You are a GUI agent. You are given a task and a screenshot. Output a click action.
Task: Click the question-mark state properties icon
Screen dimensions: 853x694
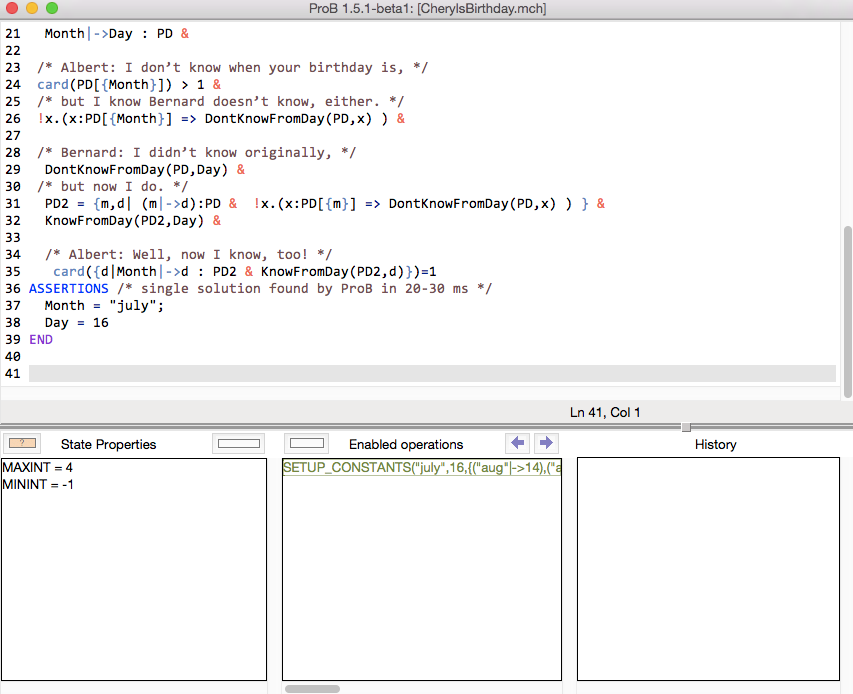tap(21, 443)
